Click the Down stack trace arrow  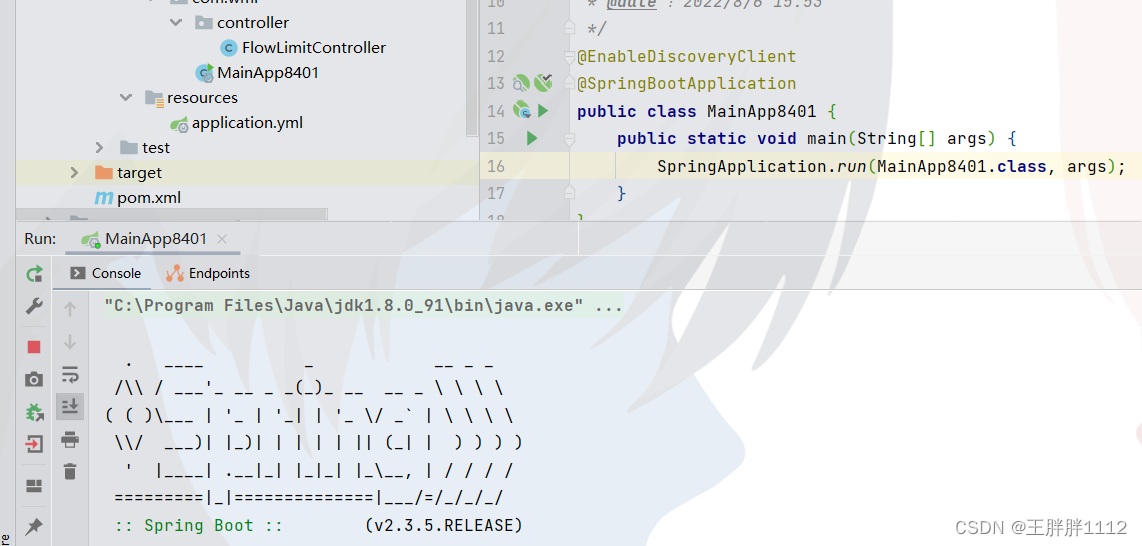coord(70,341)
